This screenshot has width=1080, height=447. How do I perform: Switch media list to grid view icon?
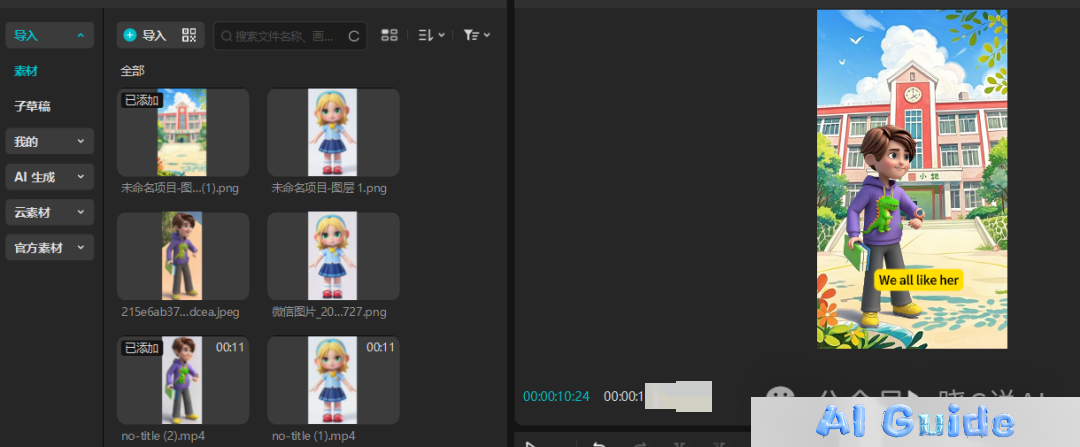[x=390, y=35]
